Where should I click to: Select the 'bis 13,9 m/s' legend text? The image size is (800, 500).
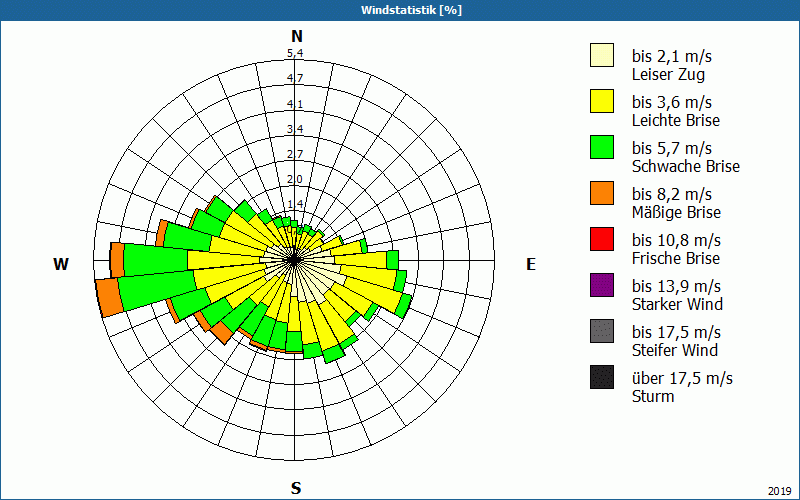676,286
